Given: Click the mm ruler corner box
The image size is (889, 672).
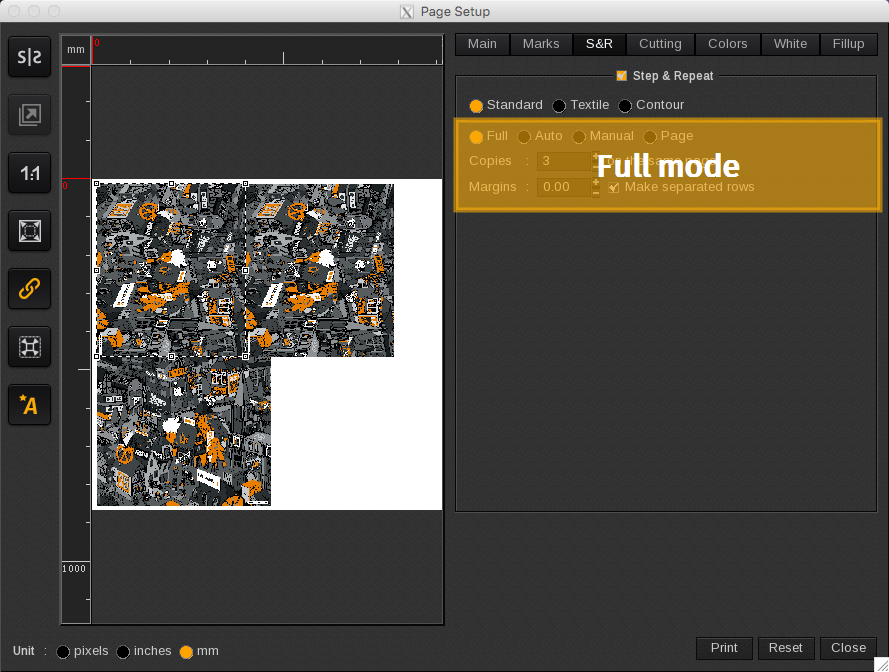Looking at the screenshot, I should point(76,49).
